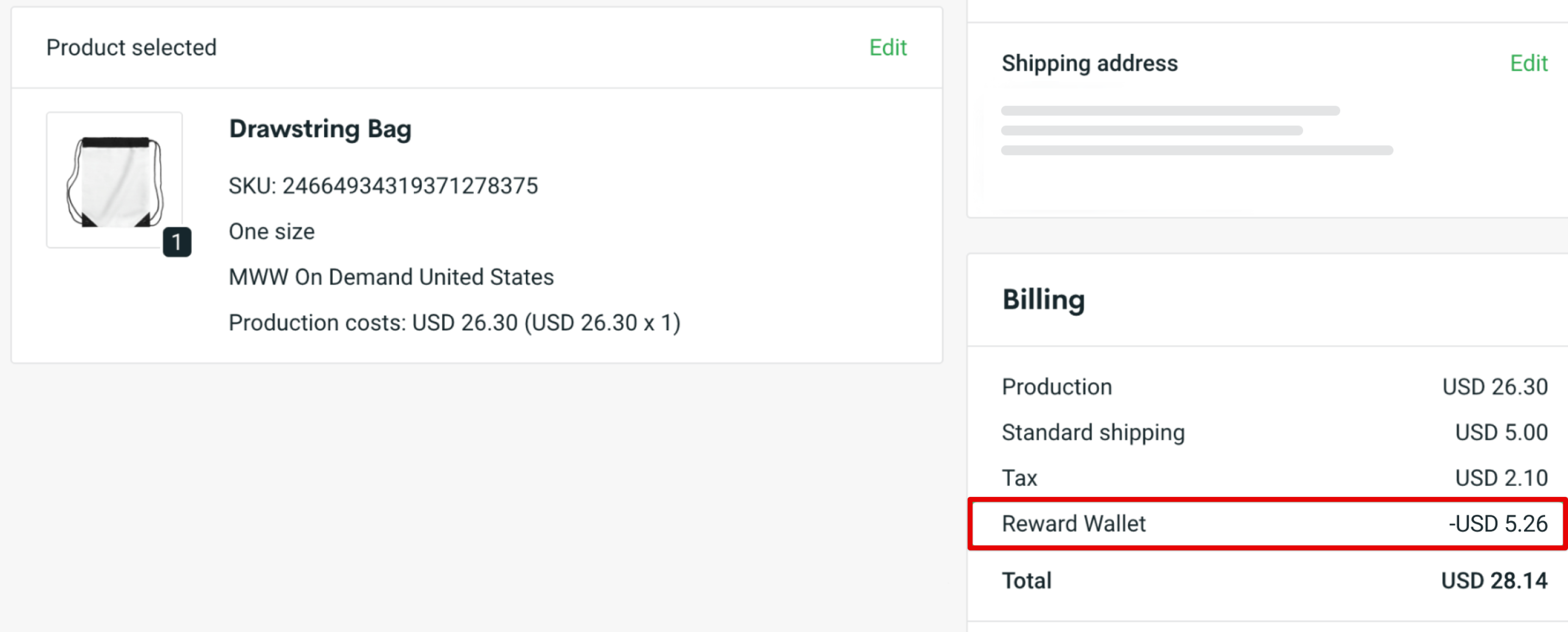The height and width of the screenshot is (632, 1568).
Task: Click the Tax row in Billing
Action: (1275, 478)
